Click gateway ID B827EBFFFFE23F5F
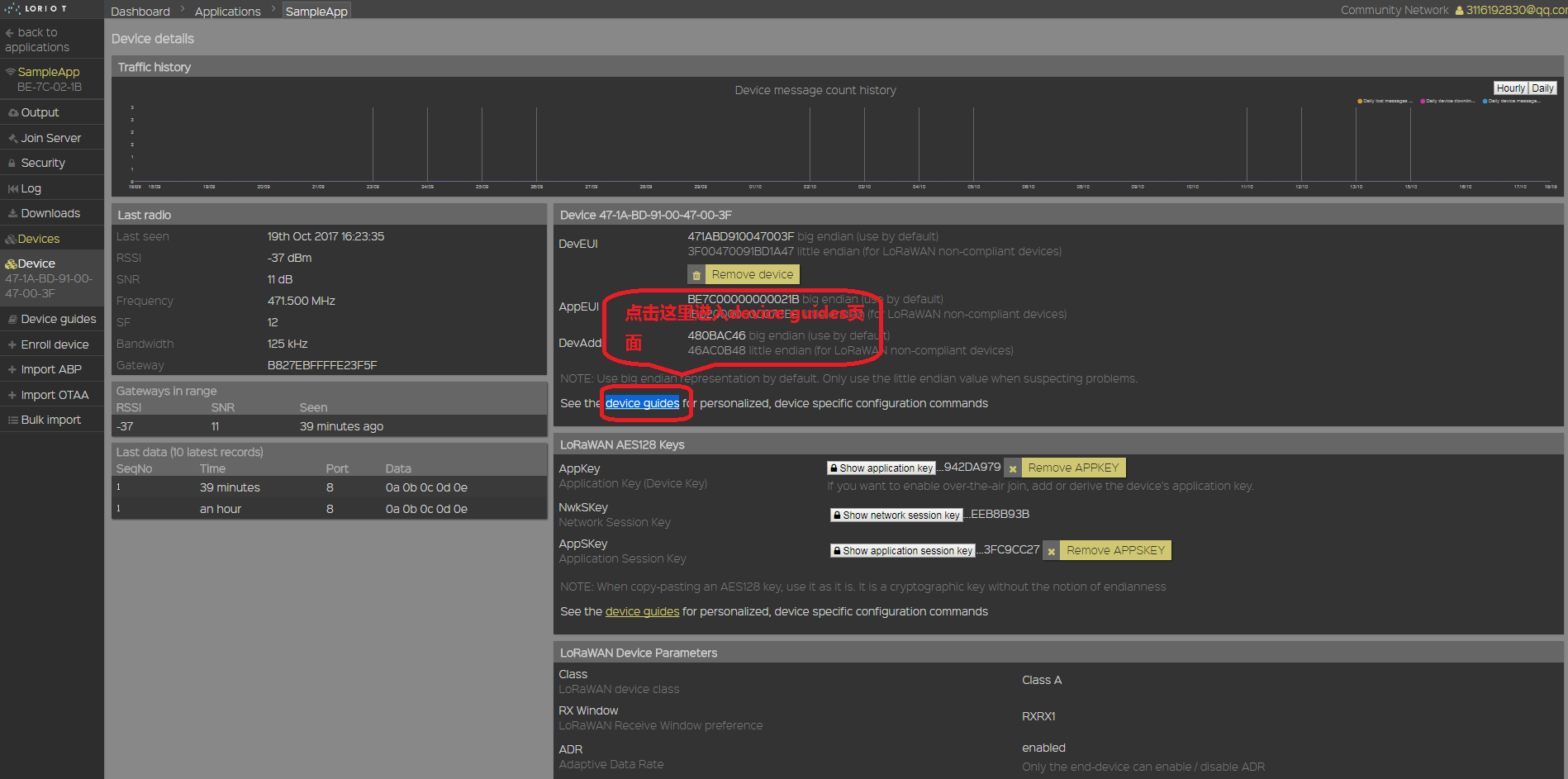 [322, 365]
